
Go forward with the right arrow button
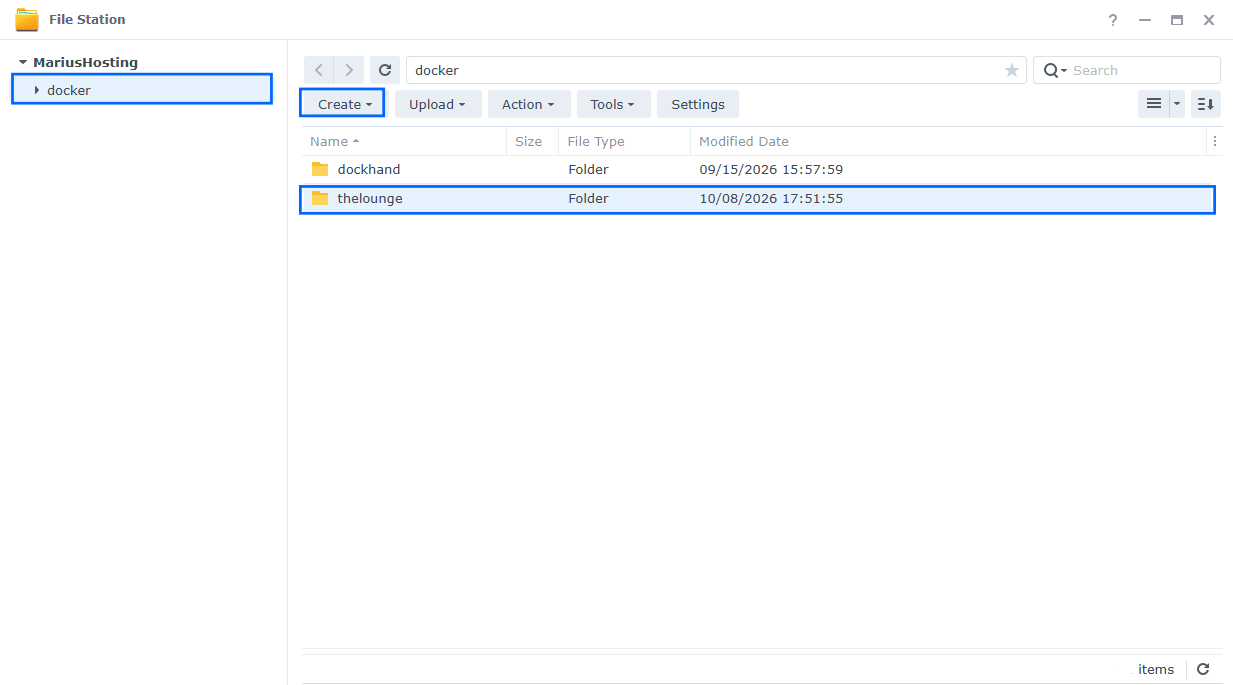point(349,70)
